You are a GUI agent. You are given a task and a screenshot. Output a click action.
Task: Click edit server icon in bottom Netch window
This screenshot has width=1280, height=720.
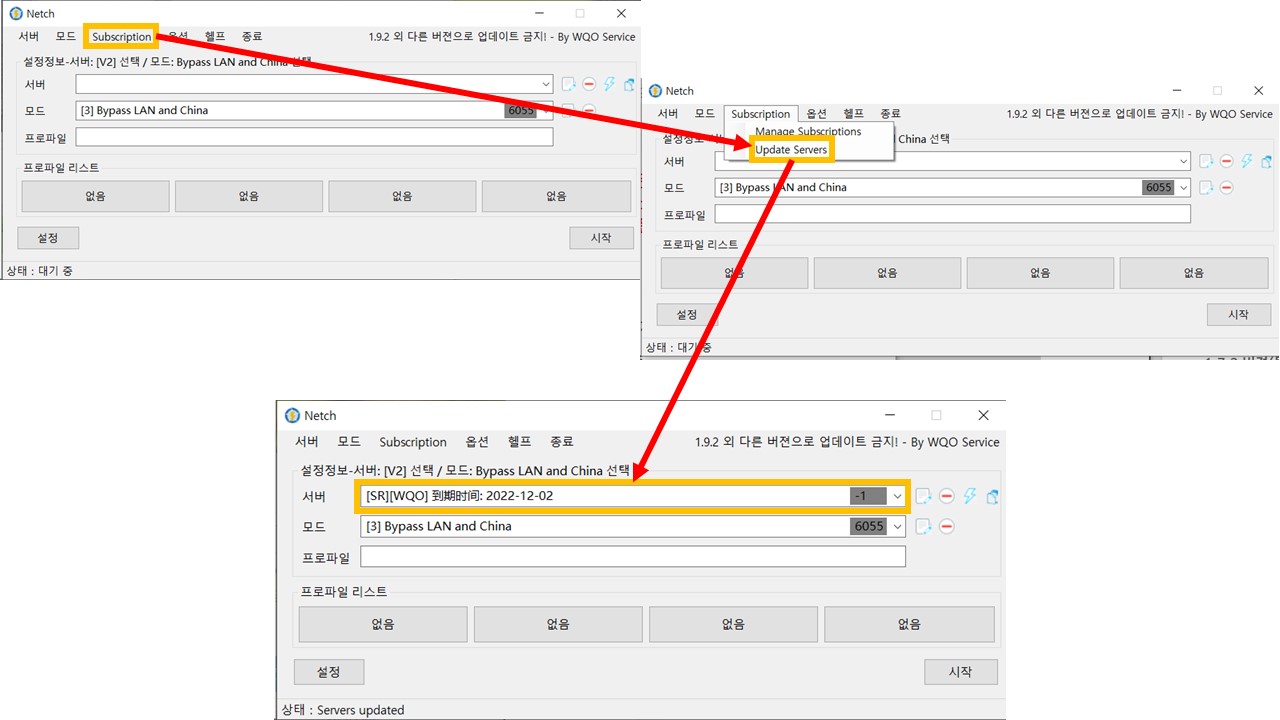[924, 496]
